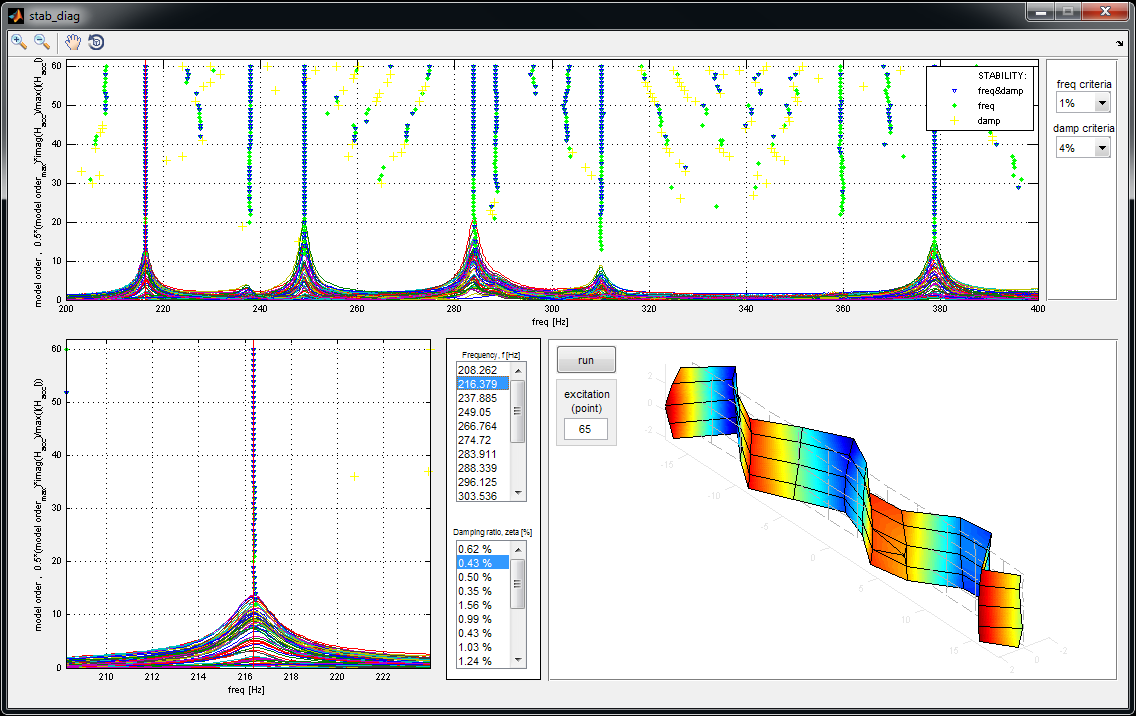Select damping ratio 1.03 % entry
This screenshot has width=1136, height=716.
[483, 647]
